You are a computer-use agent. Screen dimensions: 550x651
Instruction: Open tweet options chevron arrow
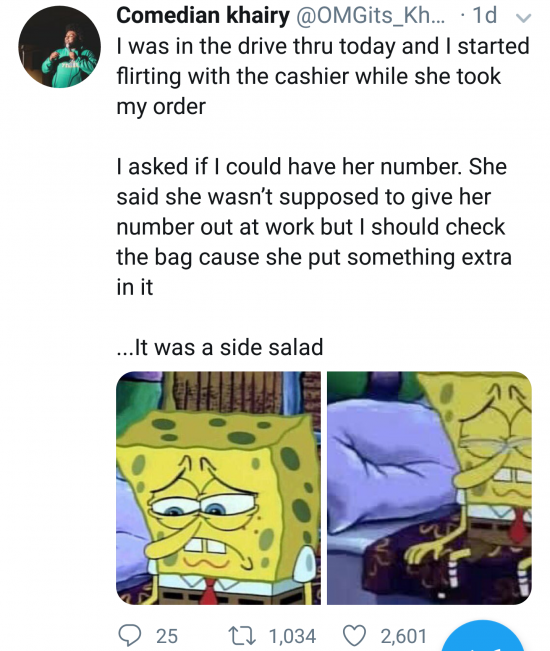click(x=523, y=17)
